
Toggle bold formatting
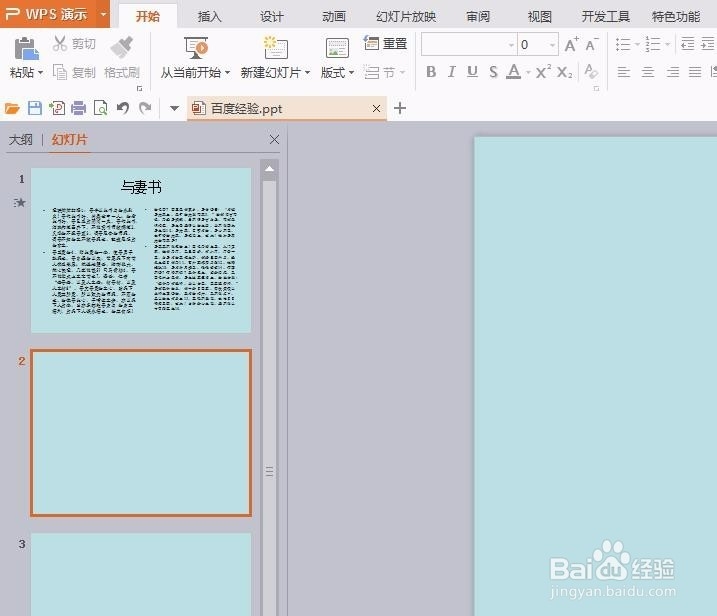(x=431, y=72)
